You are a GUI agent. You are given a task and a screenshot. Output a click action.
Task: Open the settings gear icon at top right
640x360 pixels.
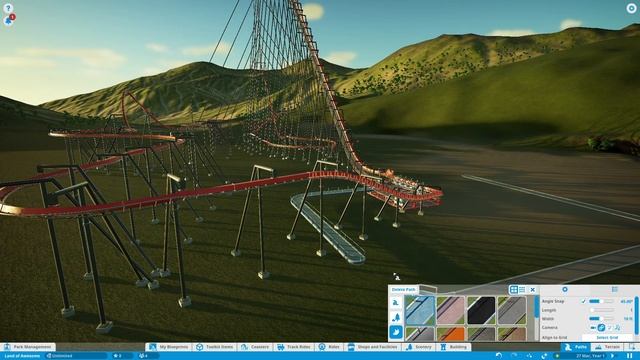pos(631,8)
